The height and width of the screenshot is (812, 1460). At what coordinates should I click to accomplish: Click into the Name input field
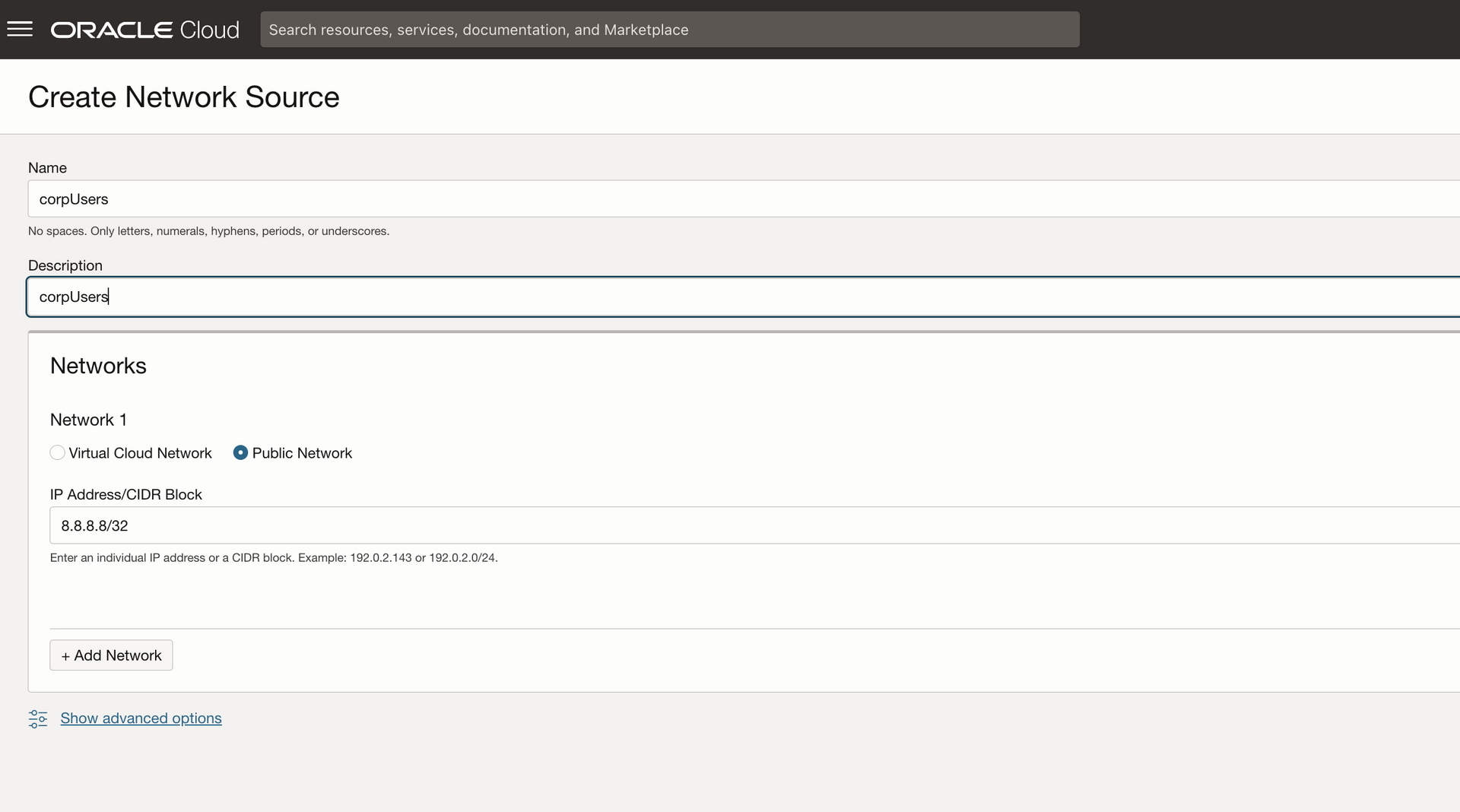[x=744, y=199]
